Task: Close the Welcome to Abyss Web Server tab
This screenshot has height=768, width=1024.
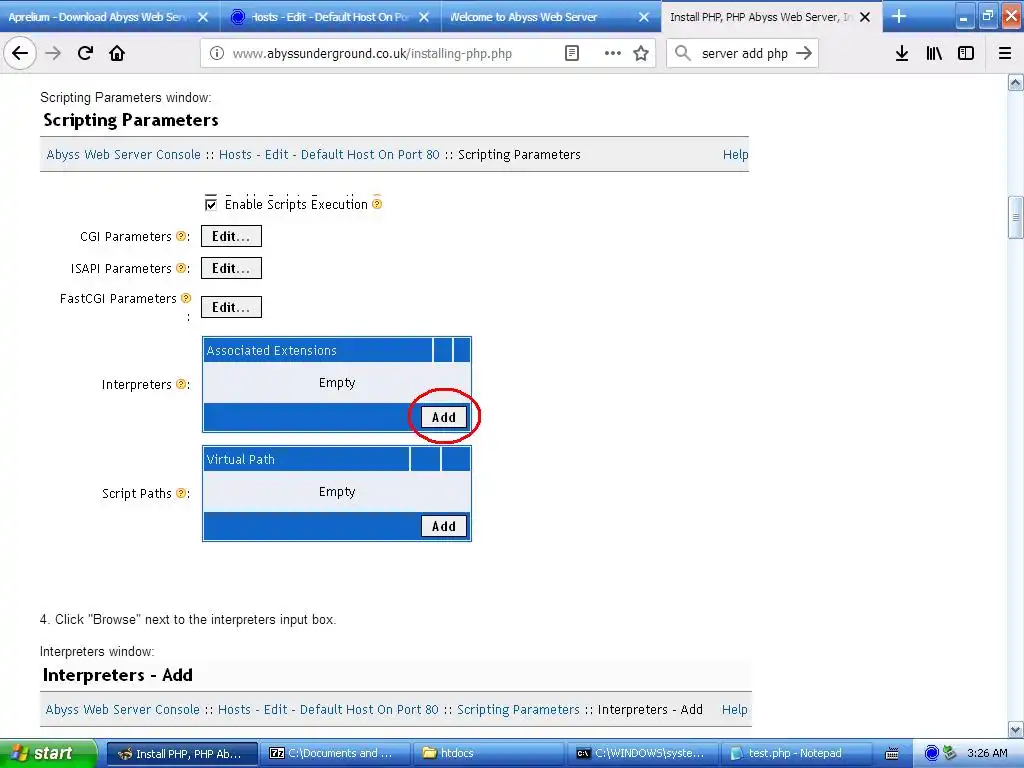Action: pos(644,17)
